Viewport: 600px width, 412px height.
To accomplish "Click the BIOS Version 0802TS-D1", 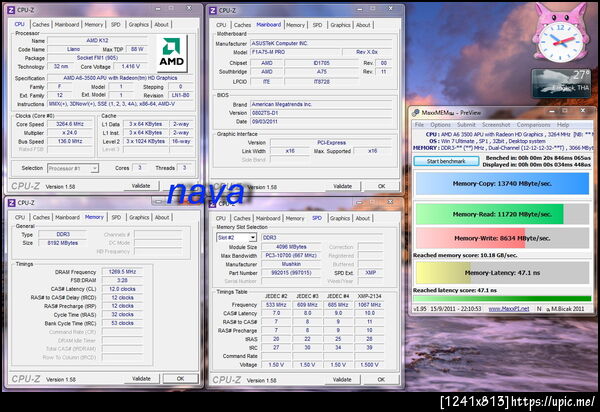I will coord(321,113).
